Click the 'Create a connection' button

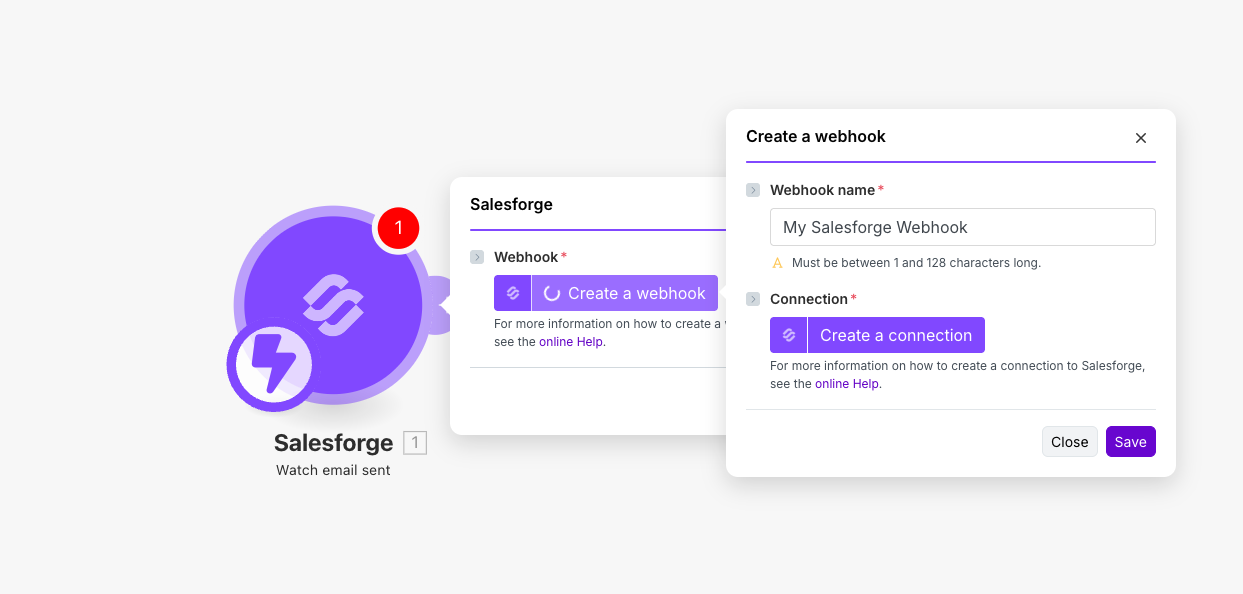click(x=896, y=335)
